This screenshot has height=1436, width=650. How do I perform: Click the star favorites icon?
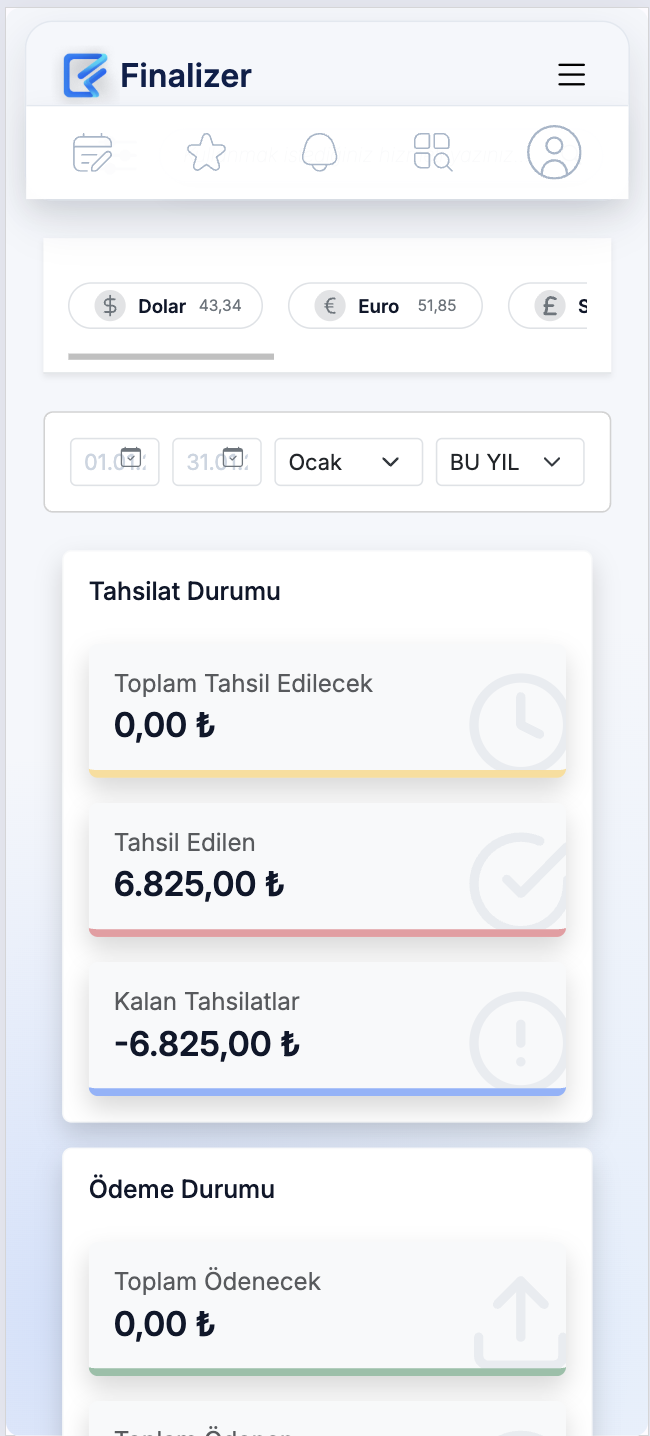coord(206,152)
